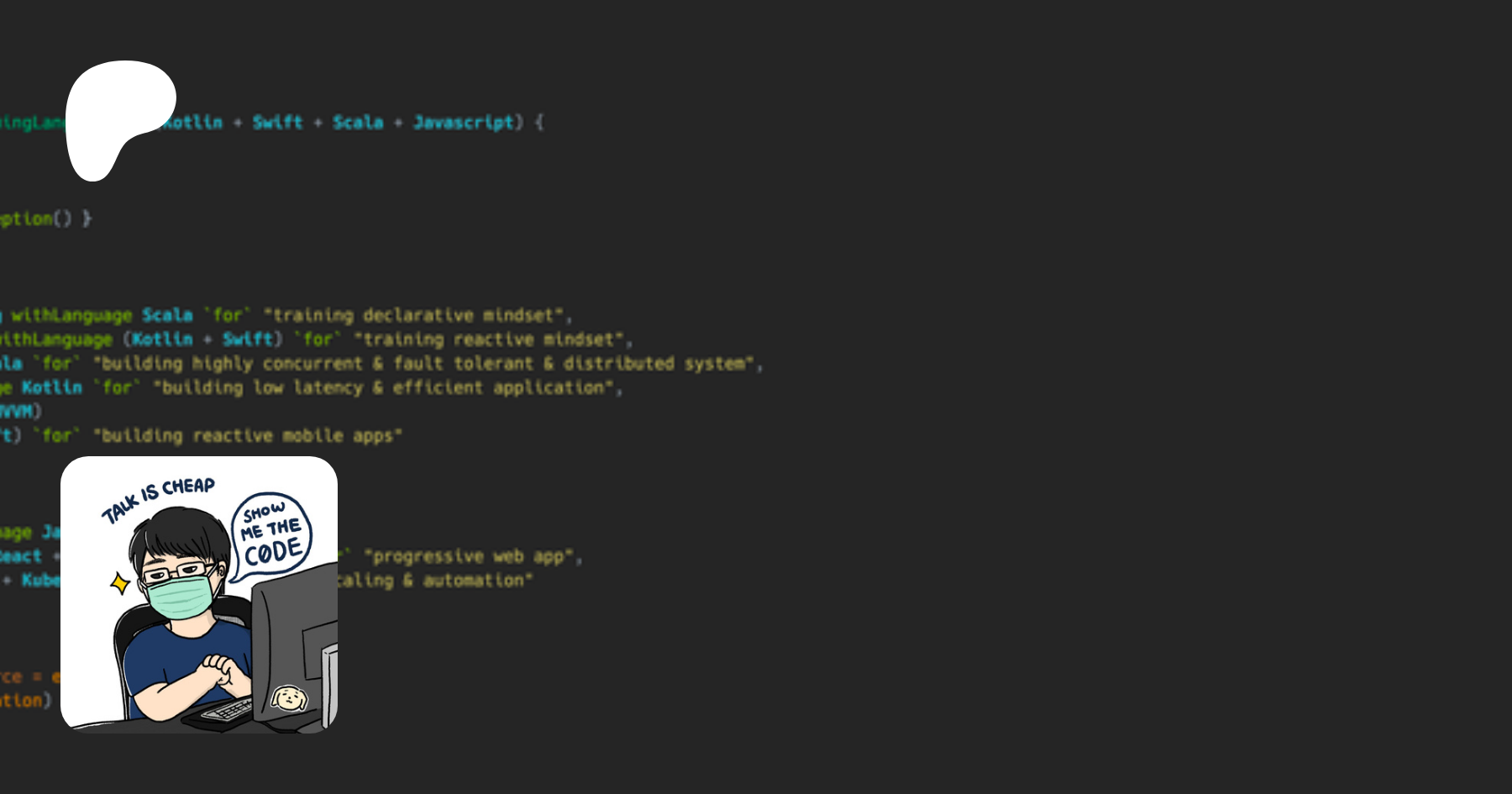
Task: Click the "Scala" word after withLanguage
Action: click(x=167, y=315)
